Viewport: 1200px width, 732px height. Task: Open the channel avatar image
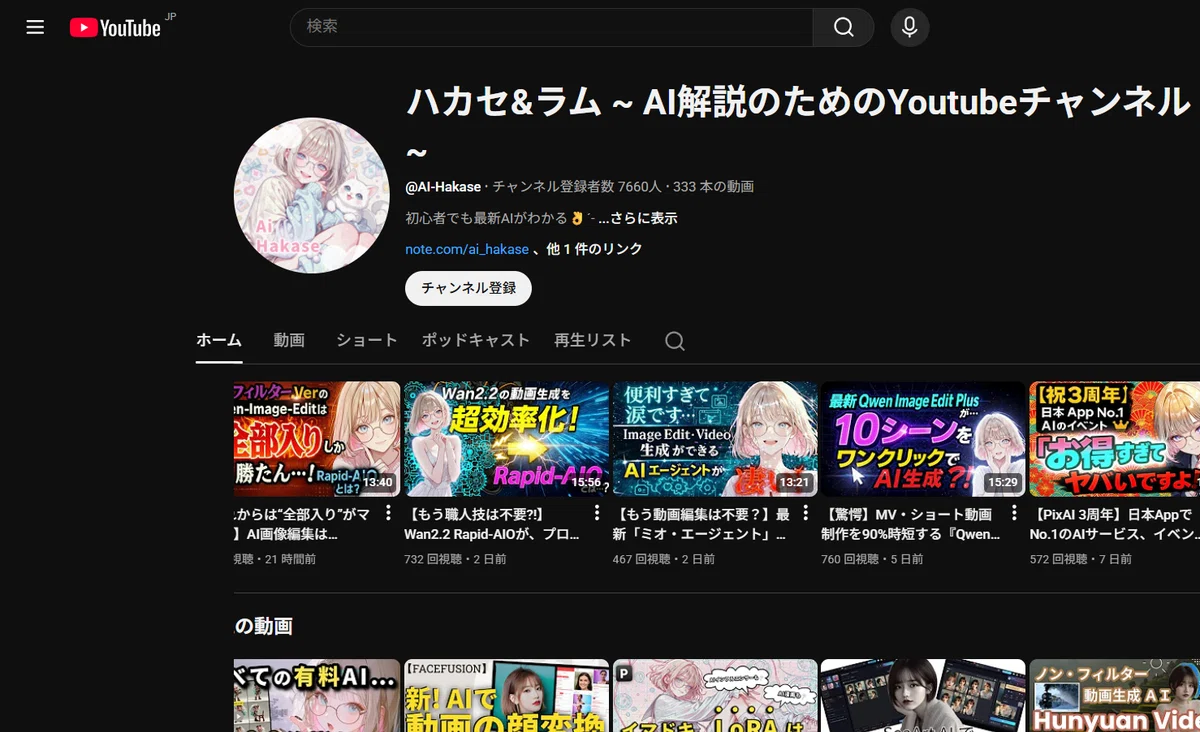pyautogui.click(x=312, y=194)
